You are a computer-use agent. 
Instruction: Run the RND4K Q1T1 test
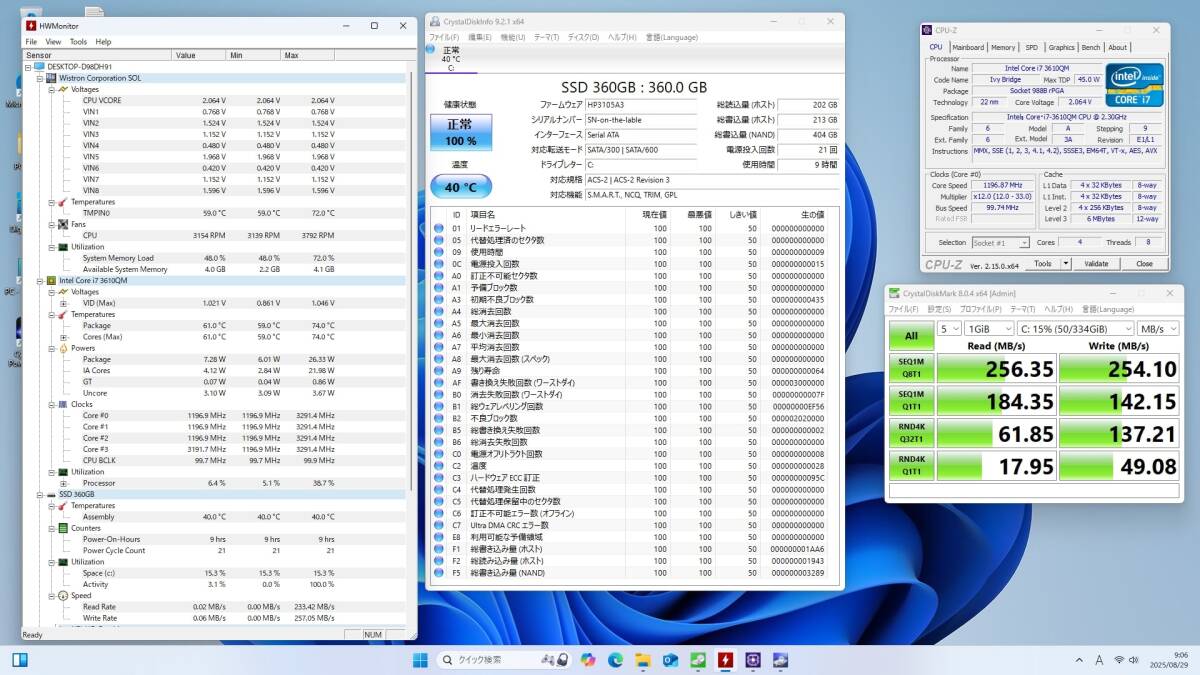(x=911, y=466)
